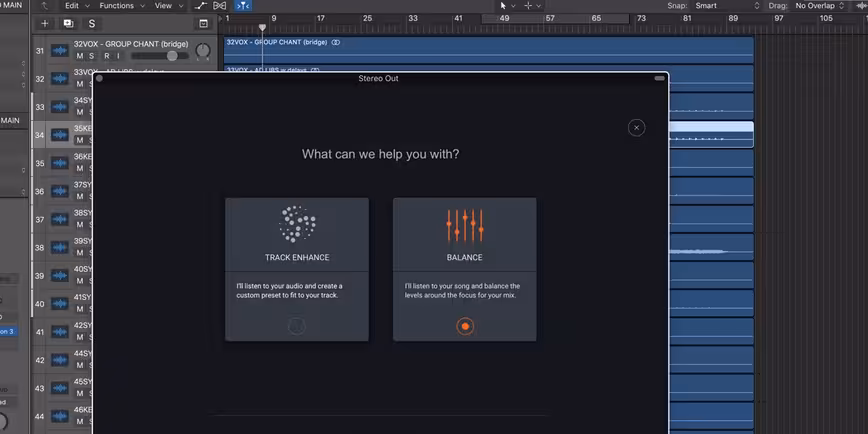This screenshot has height=434, width=868.
Task: Click the audio icon of track 42
Action: [x=59, y=360]
